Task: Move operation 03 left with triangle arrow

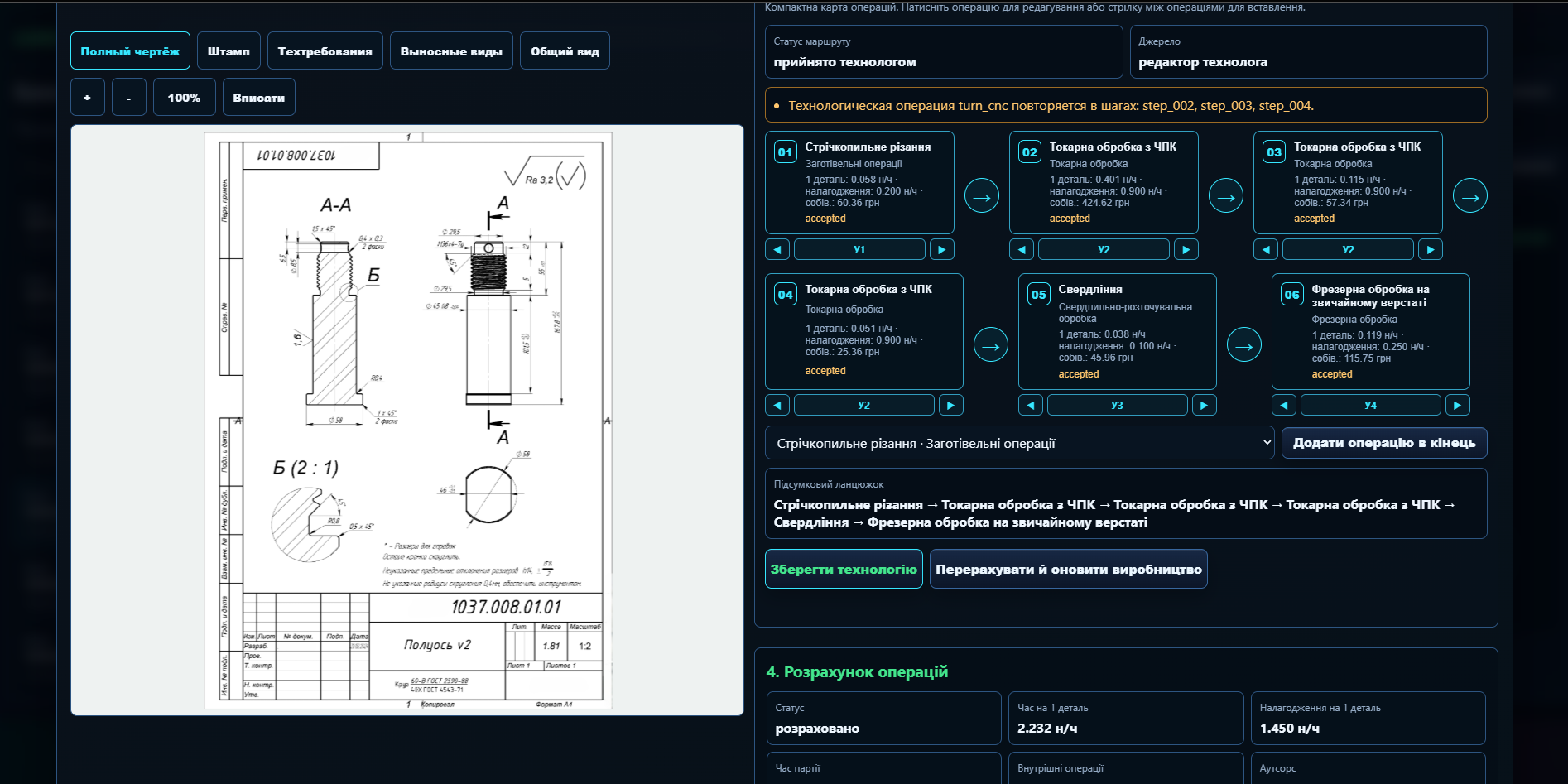Action: (1266, 249)
